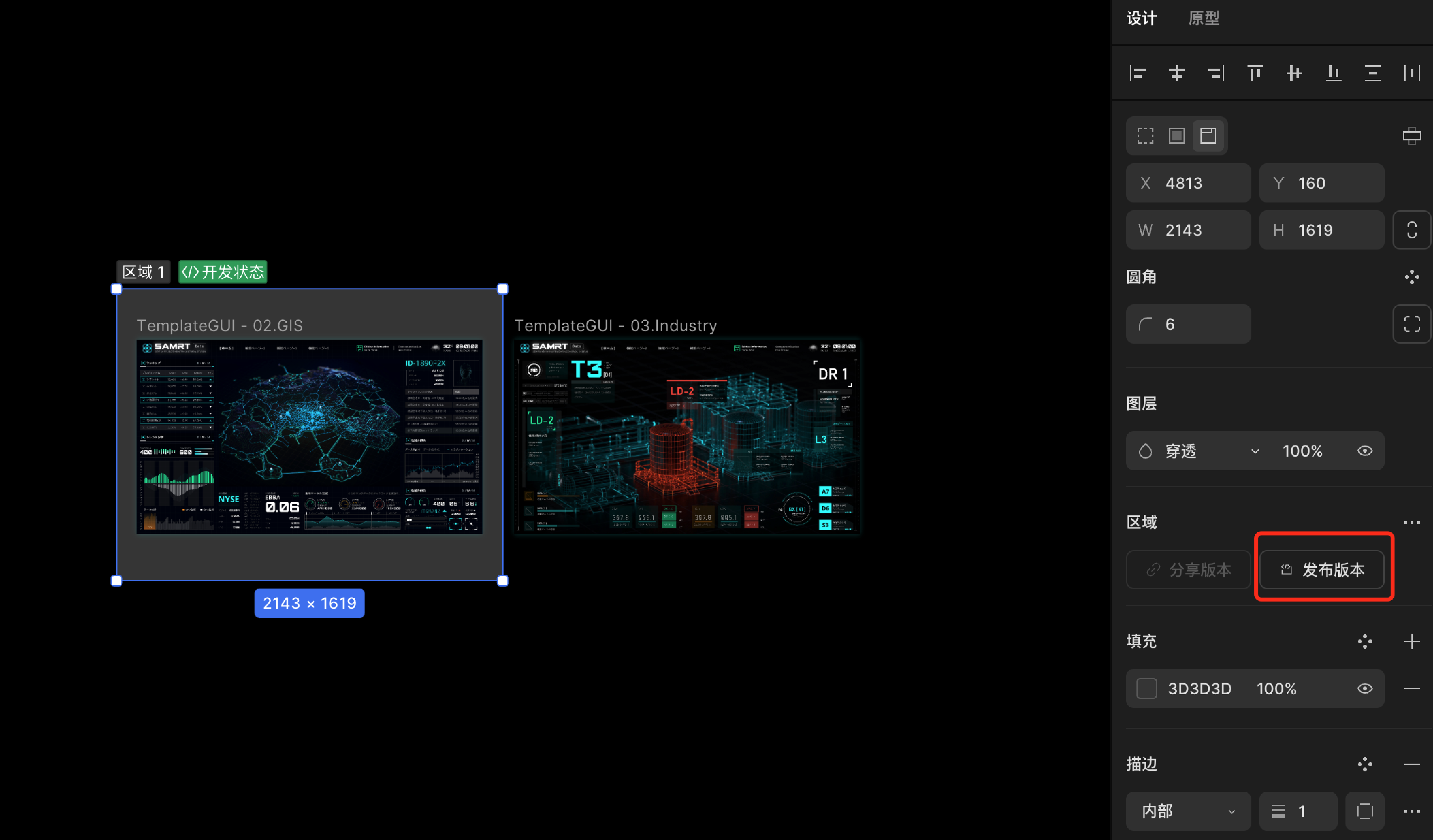
Task: Align selection to left edge
Action: click(x=1137, y=73)
